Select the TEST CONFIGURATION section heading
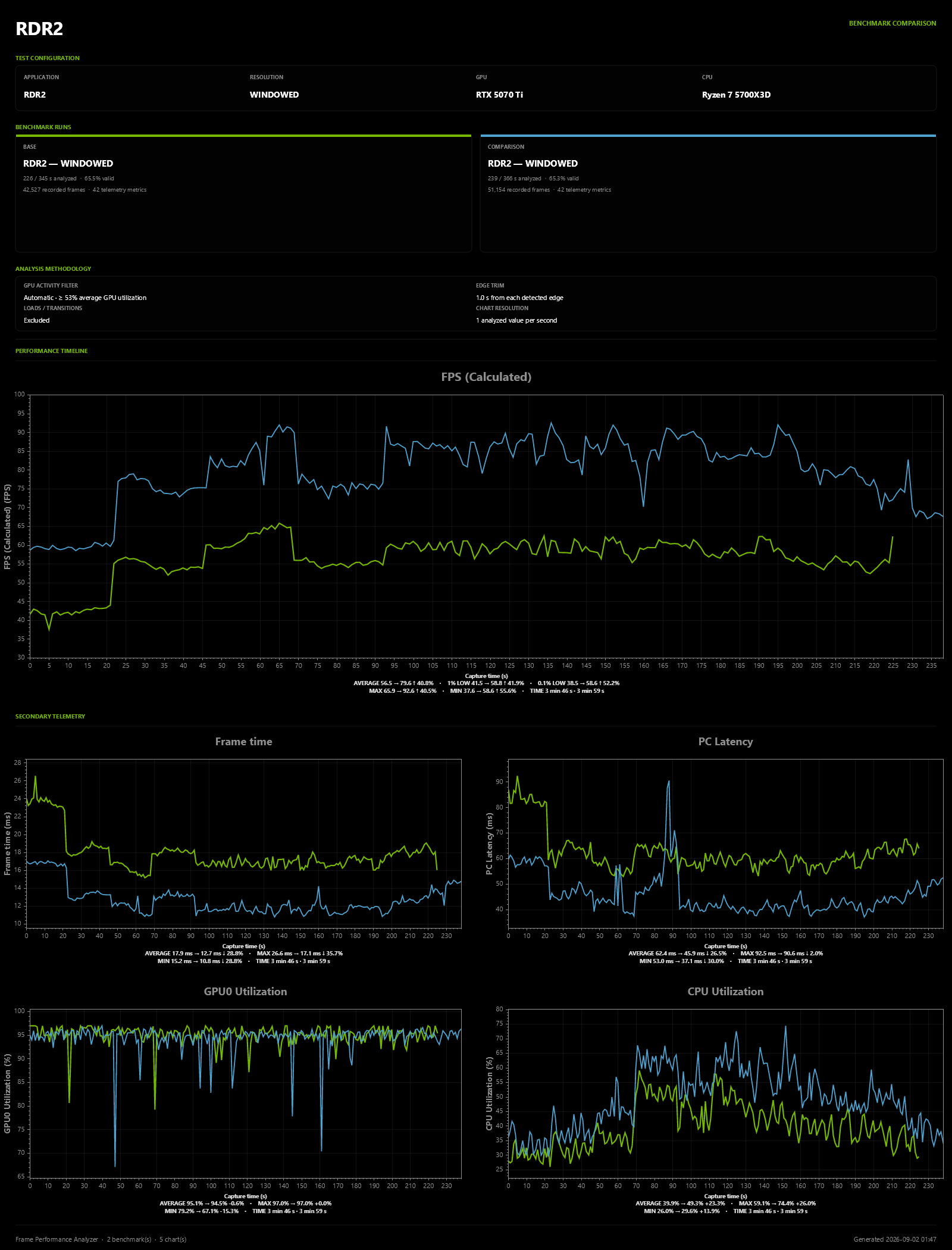Image resolution: width=952 pixels, height=1250 pixels. (48, 58)
